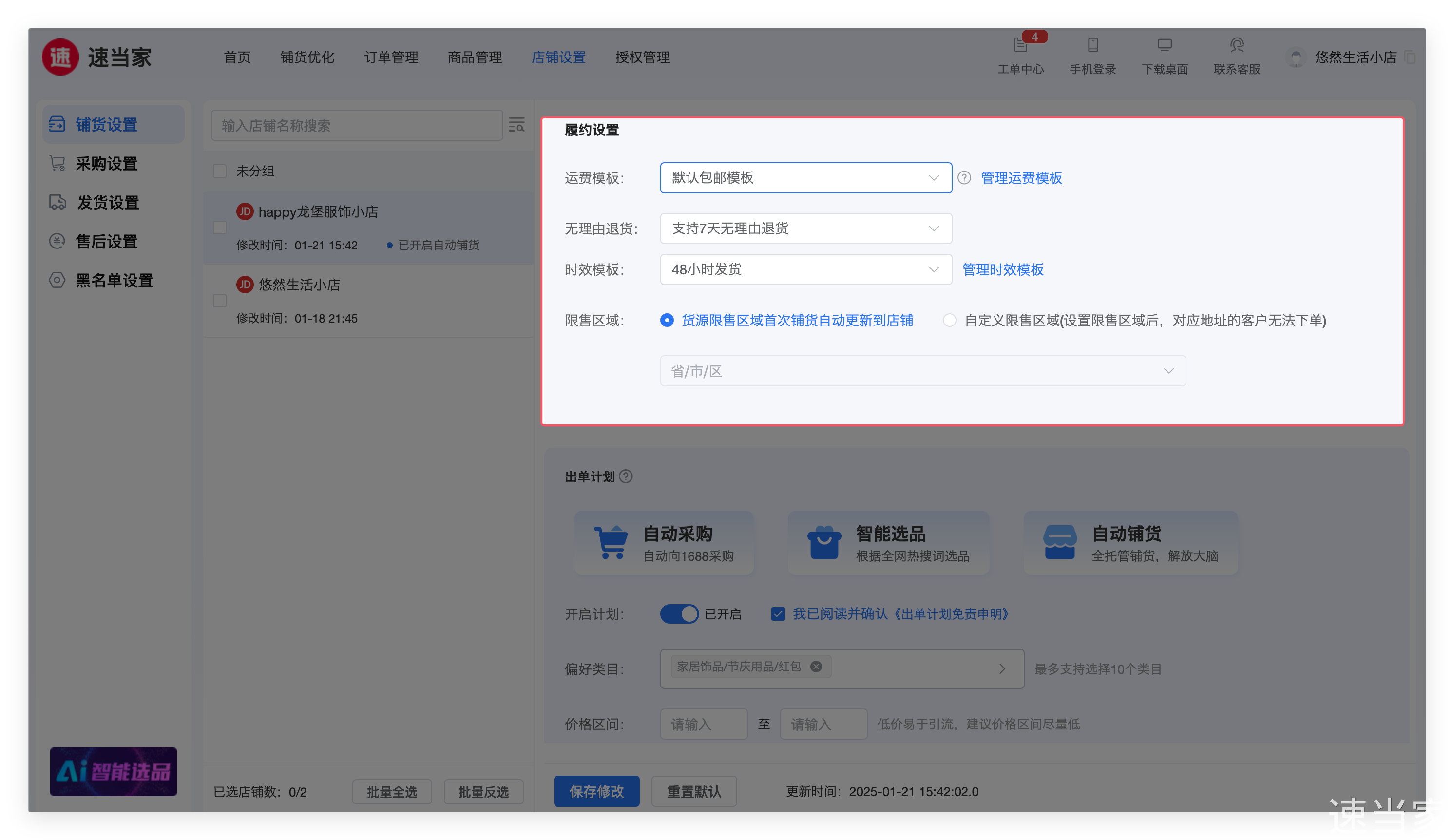Open the 联系客服 headset icon

click(x=1237, y=45)
